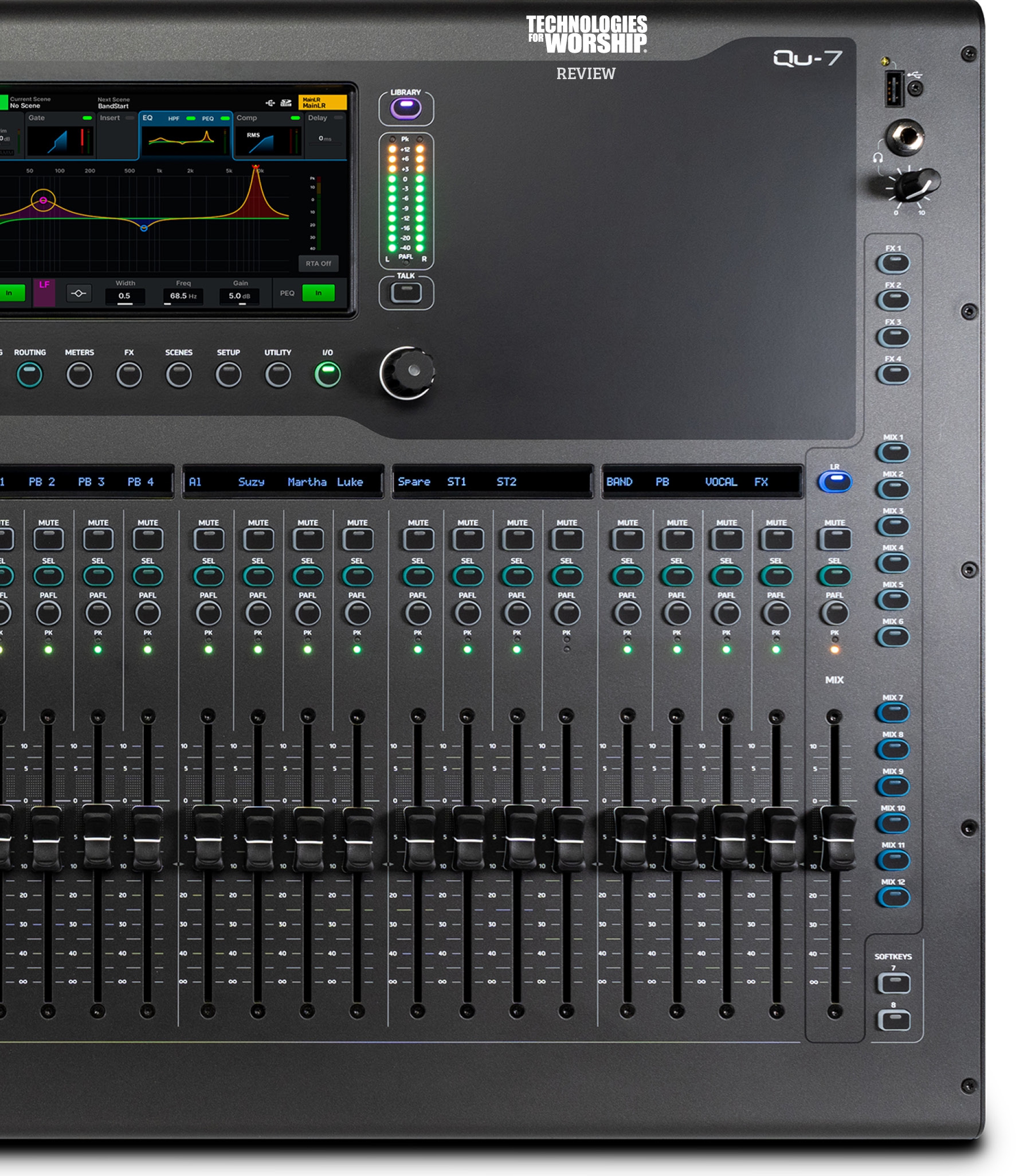This screenshot has width=1027, height=1176.
Task: Select the FX 1 mix button
Action: click(x=893, y=263)
